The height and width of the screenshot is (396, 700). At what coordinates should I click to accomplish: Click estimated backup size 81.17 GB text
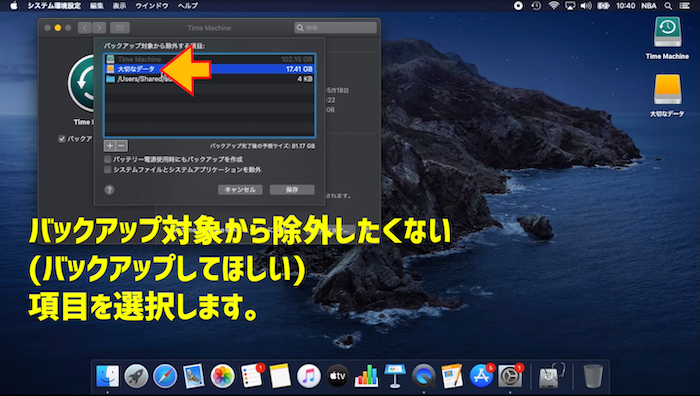click(262, 146)
